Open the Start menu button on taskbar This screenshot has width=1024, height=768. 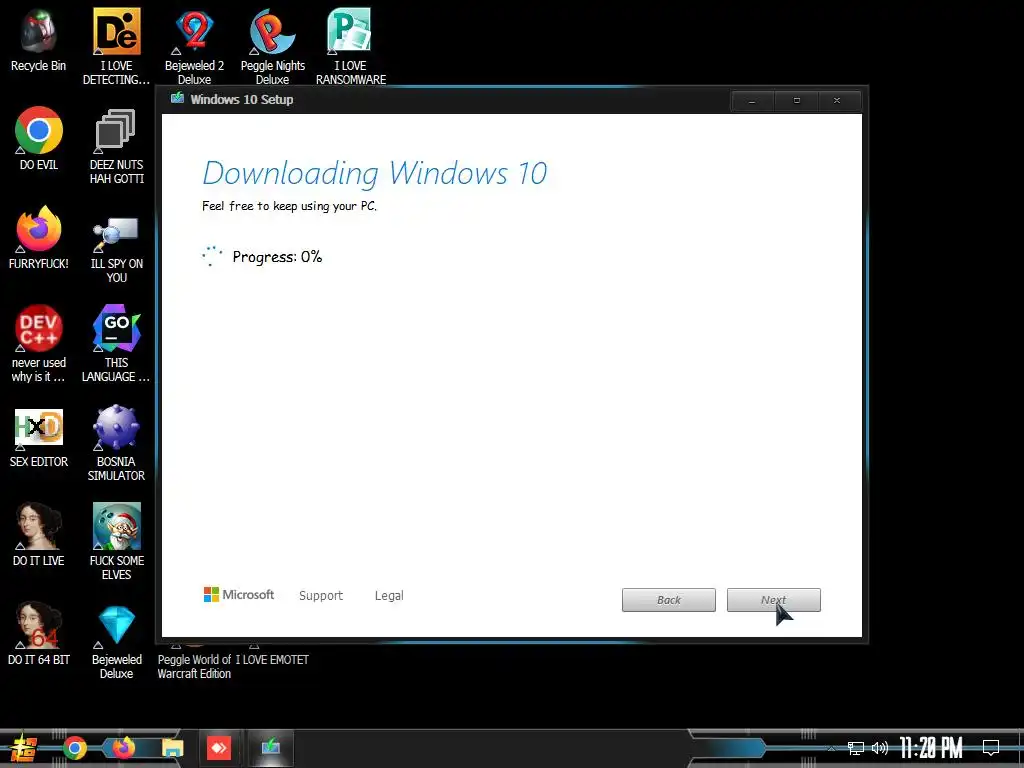click(x=24, y=748)
